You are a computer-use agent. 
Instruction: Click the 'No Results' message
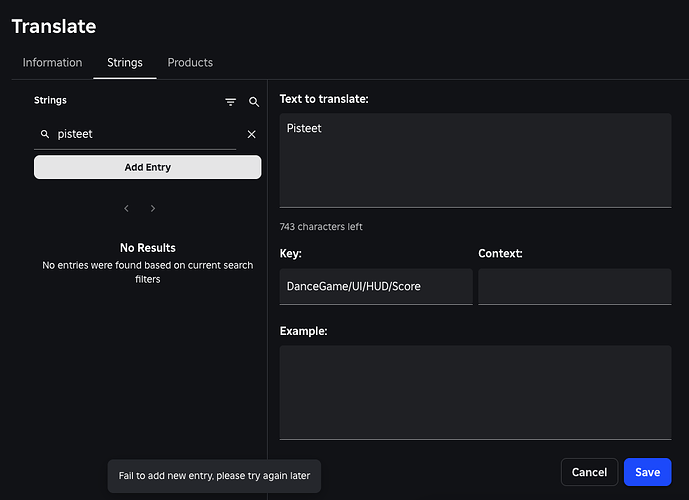147,248
